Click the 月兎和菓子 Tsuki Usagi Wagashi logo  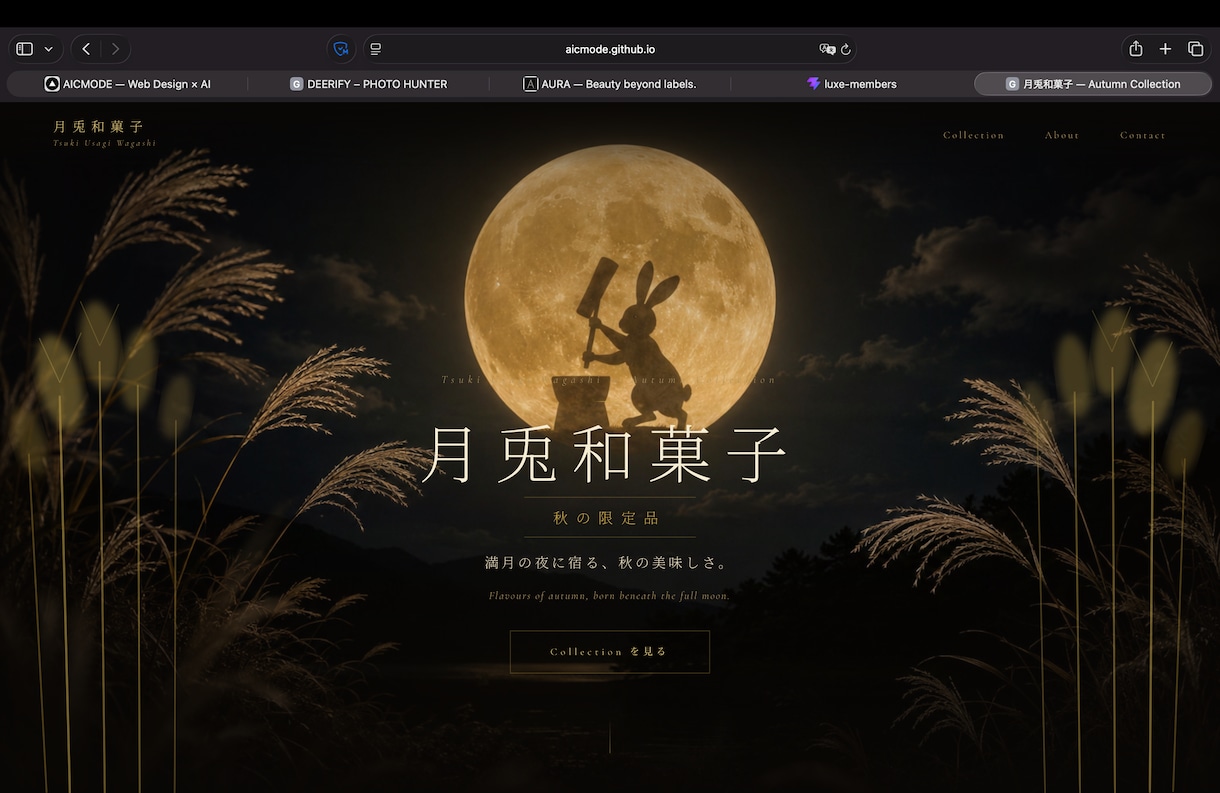click(x=104, y=133)
